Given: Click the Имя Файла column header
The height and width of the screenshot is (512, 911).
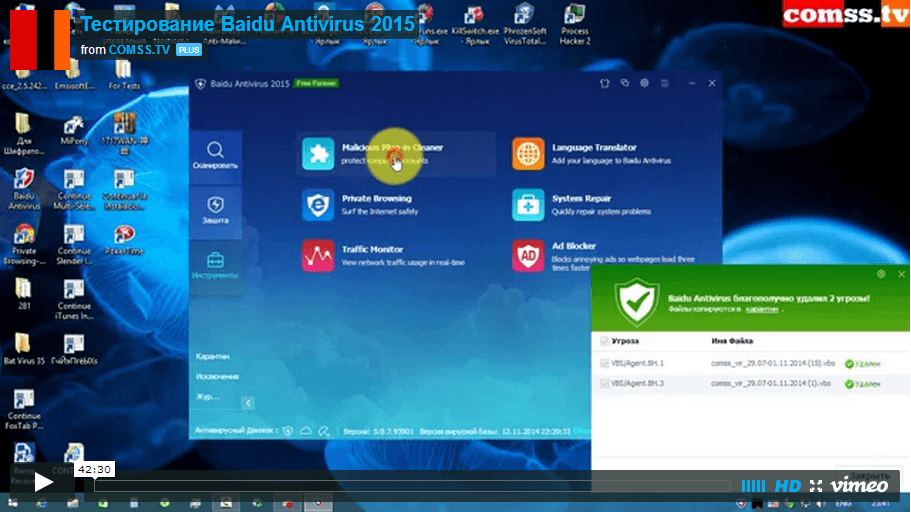Looking at the screenshot, I should [732, 341].
